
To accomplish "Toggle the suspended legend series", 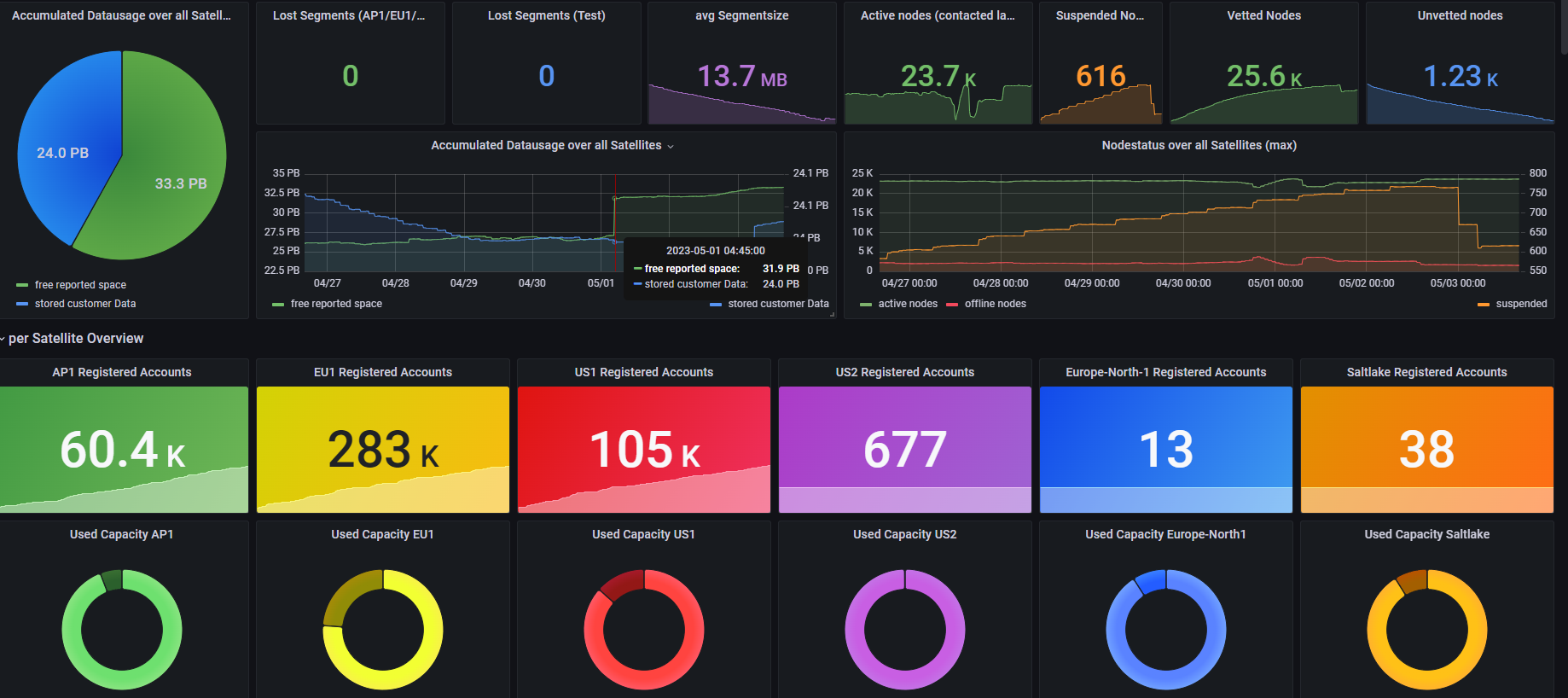I will pos(1520,304).
